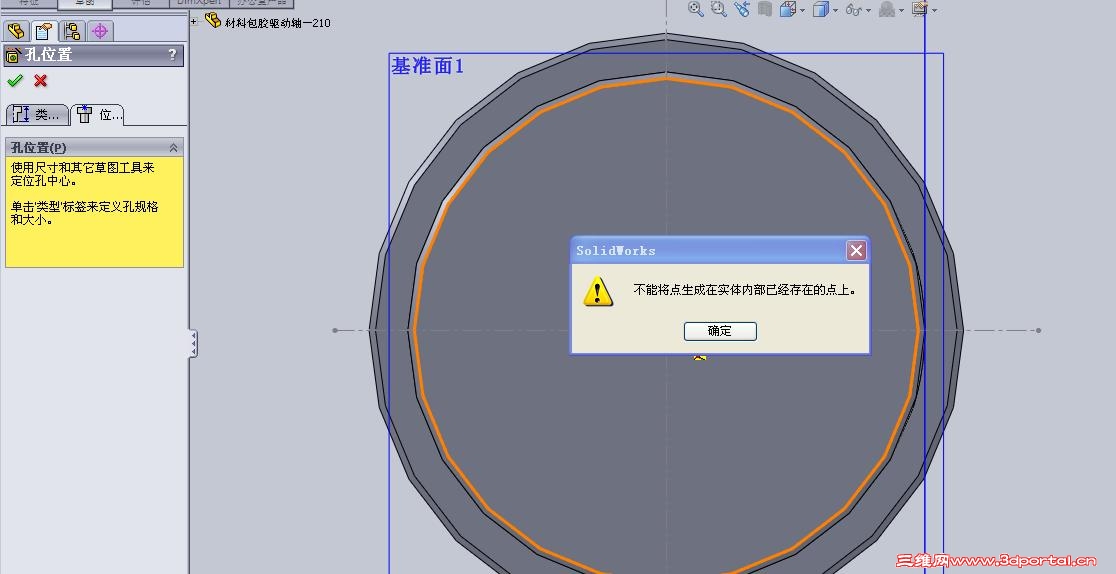Cancel hole position with red X
The width and height of the screenshot is (1116, 574).
41,80
